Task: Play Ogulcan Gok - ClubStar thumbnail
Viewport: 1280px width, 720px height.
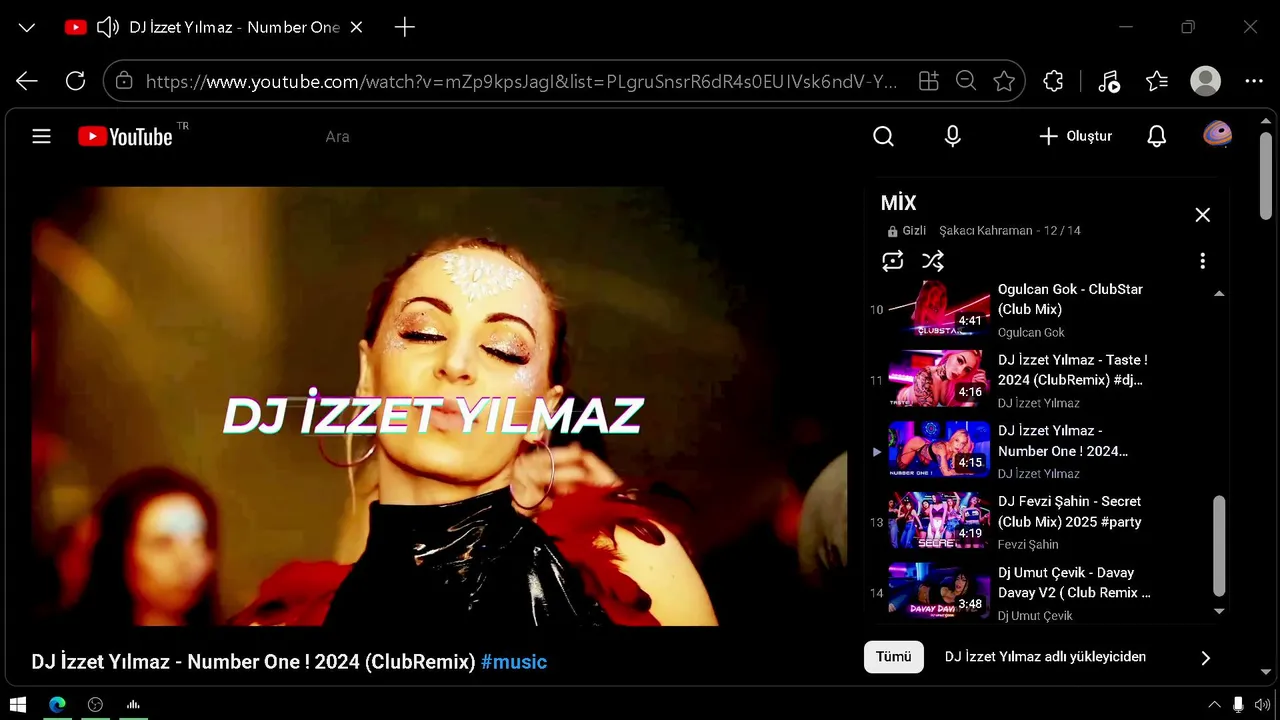Action: [939, 308]
